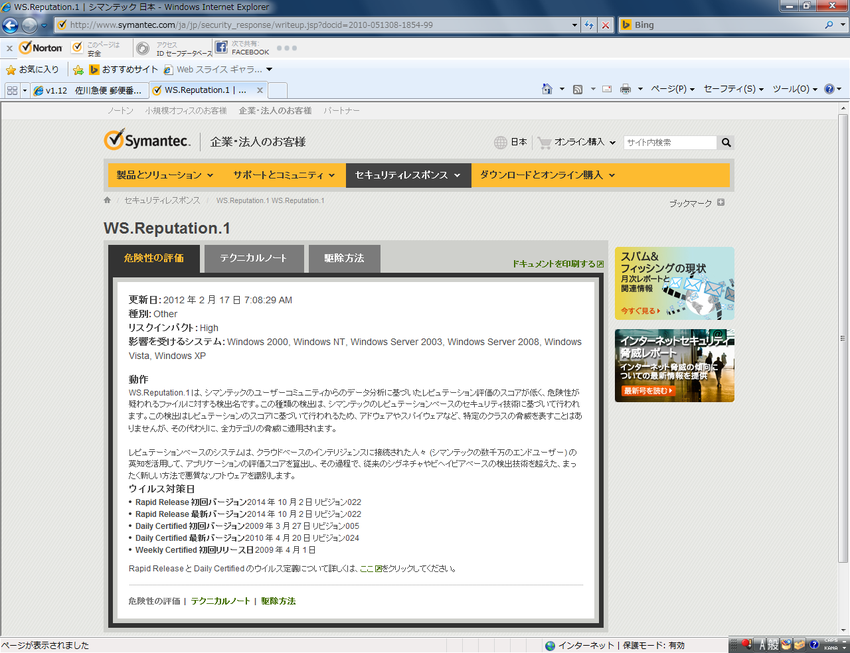This screenshot has height=653, width=850.
Task: Click the Help question mark icon
Action: pos(829,89)
